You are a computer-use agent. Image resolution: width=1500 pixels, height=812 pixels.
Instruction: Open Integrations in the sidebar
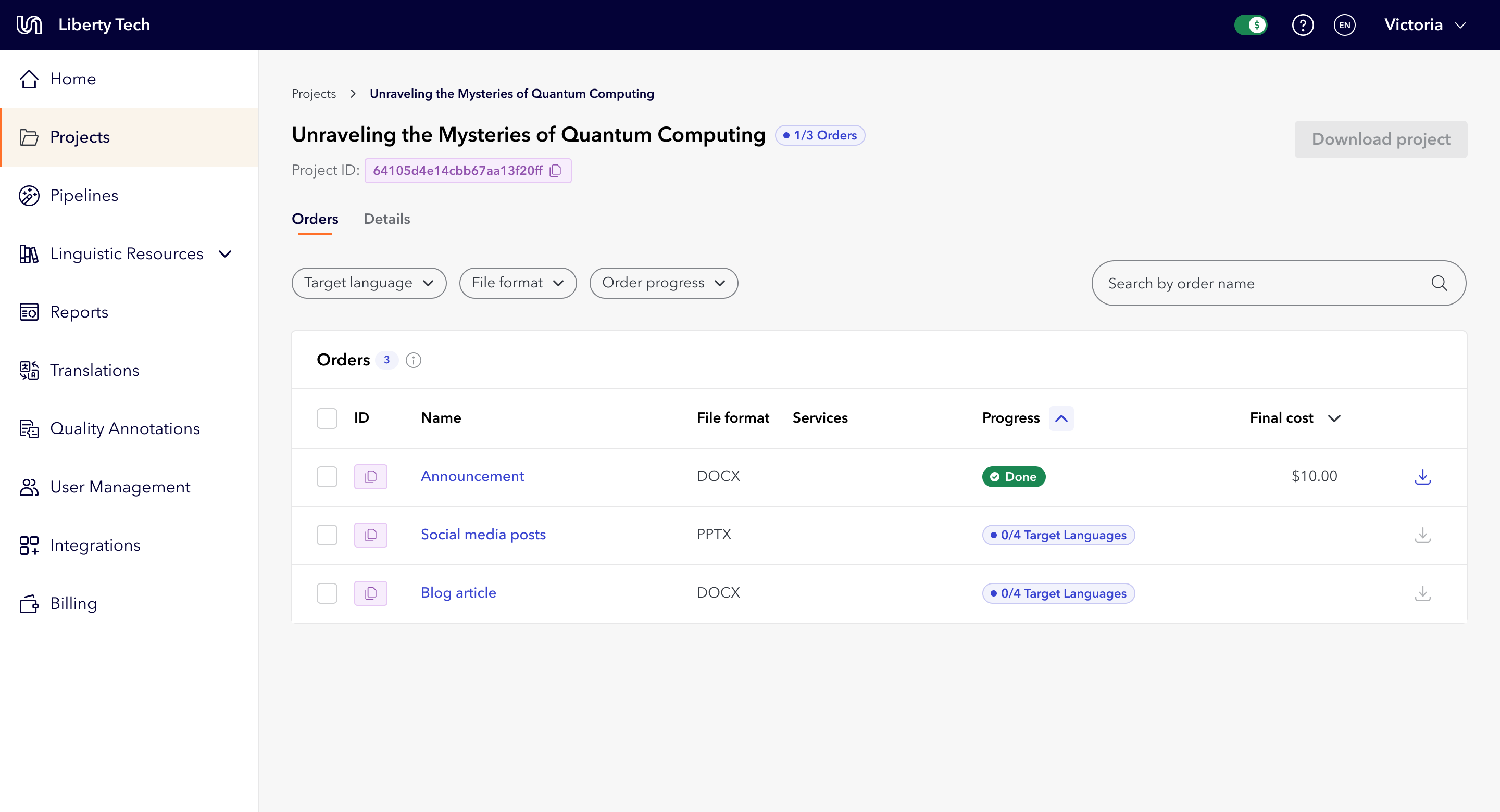pos(129,545)
